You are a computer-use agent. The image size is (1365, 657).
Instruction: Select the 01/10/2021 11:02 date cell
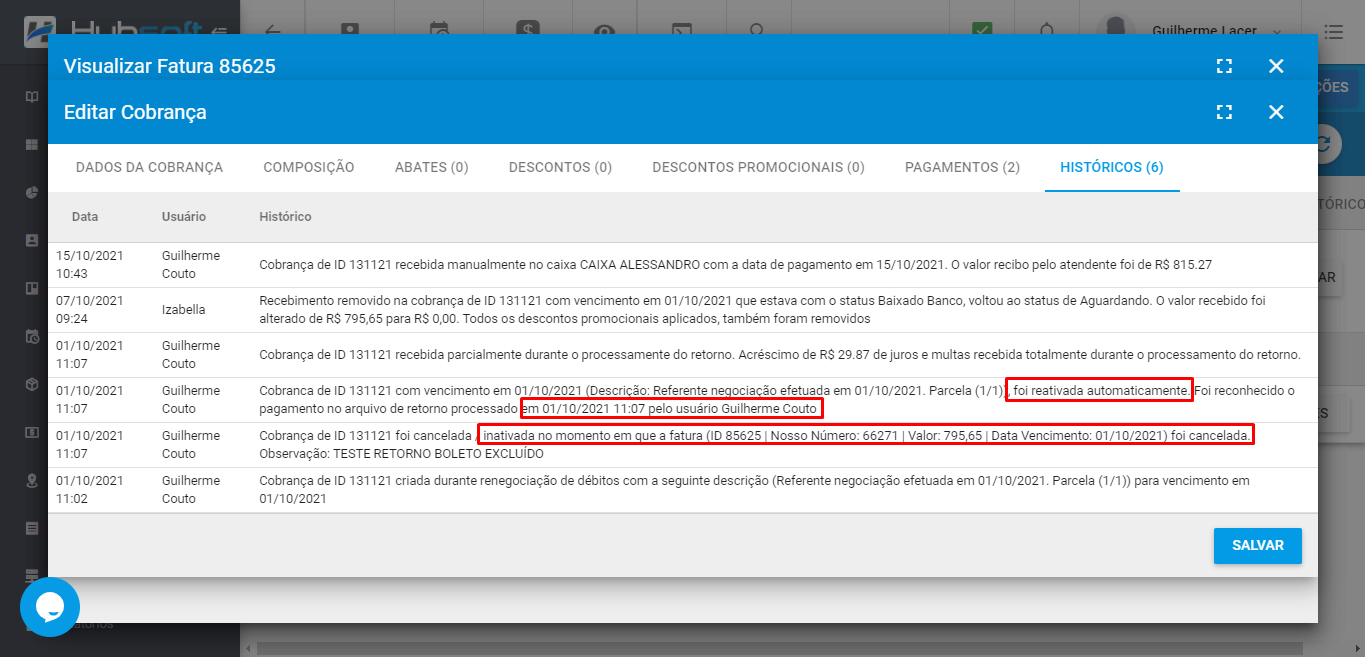90,490
